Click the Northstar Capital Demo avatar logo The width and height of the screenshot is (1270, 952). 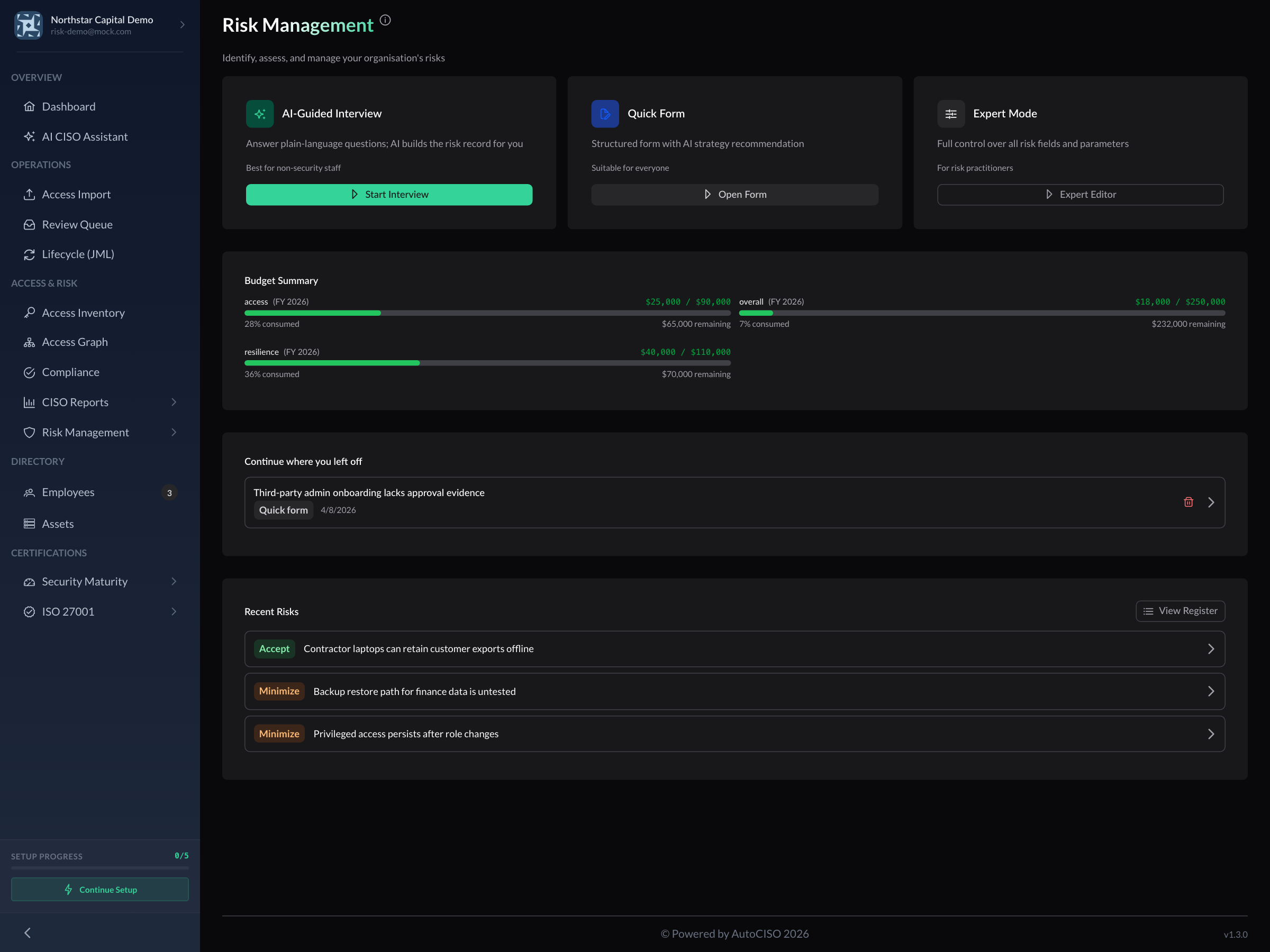coord(28,25)
